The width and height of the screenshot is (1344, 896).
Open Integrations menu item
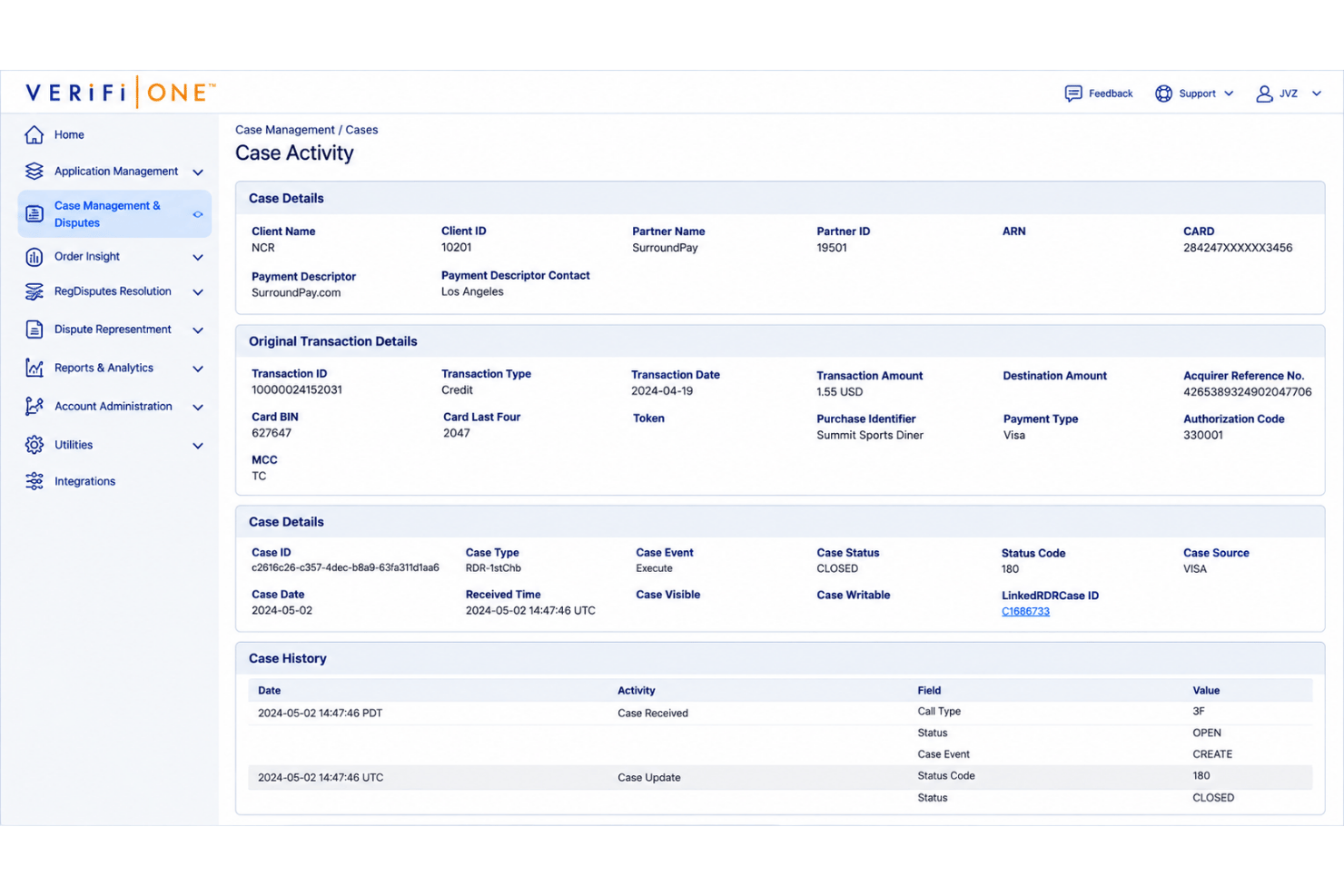click(x=84, y=481)
